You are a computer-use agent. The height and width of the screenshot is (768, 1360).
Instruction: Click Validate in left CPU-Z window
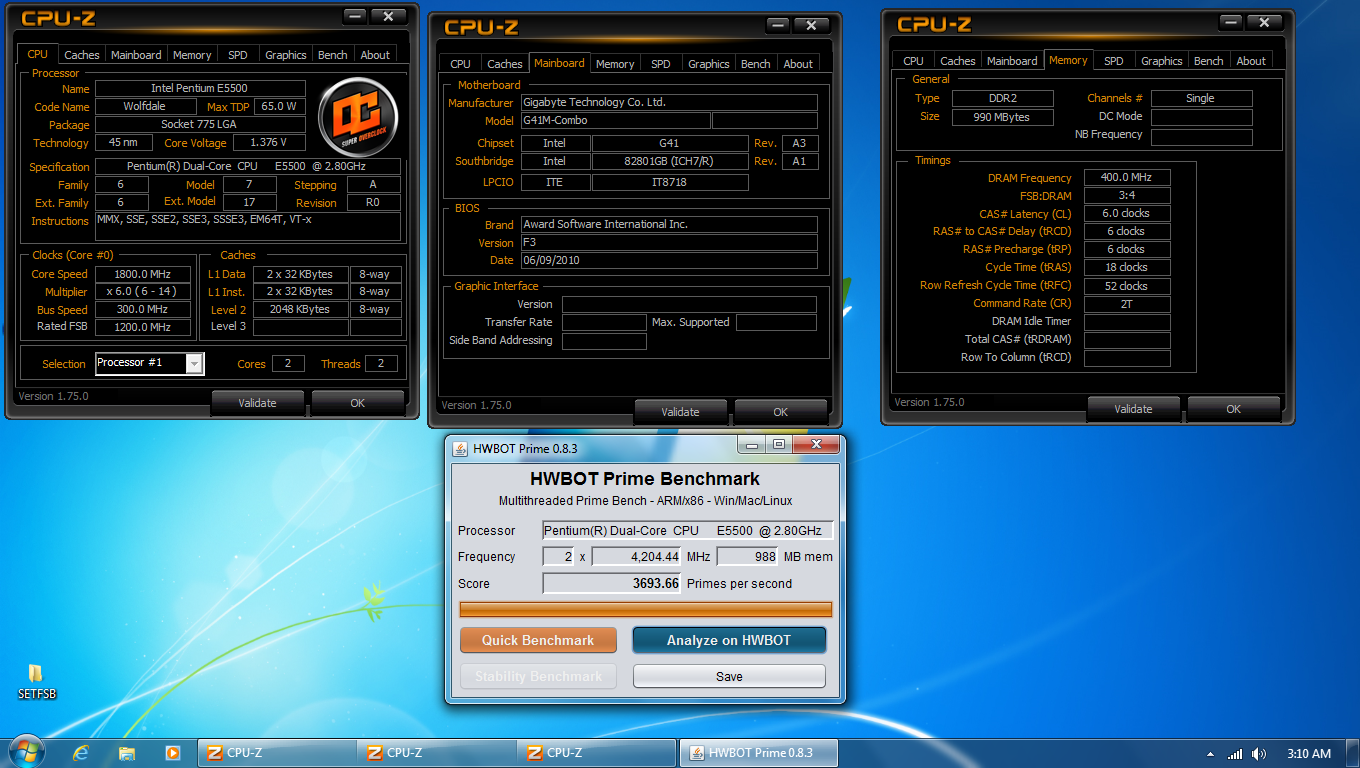pyautogui.click(x=257, y=403)
